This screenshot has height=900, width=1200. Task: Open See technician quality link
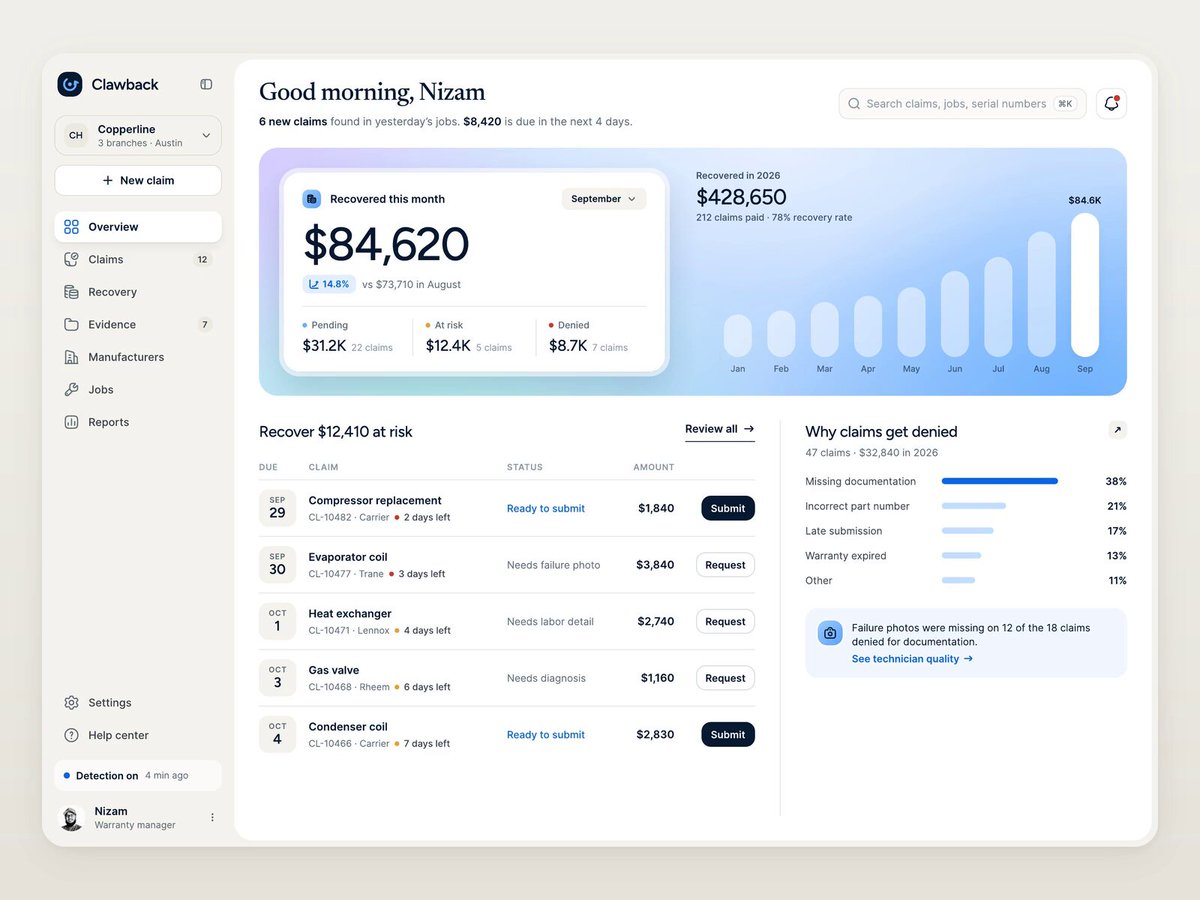tap(912, 659)
